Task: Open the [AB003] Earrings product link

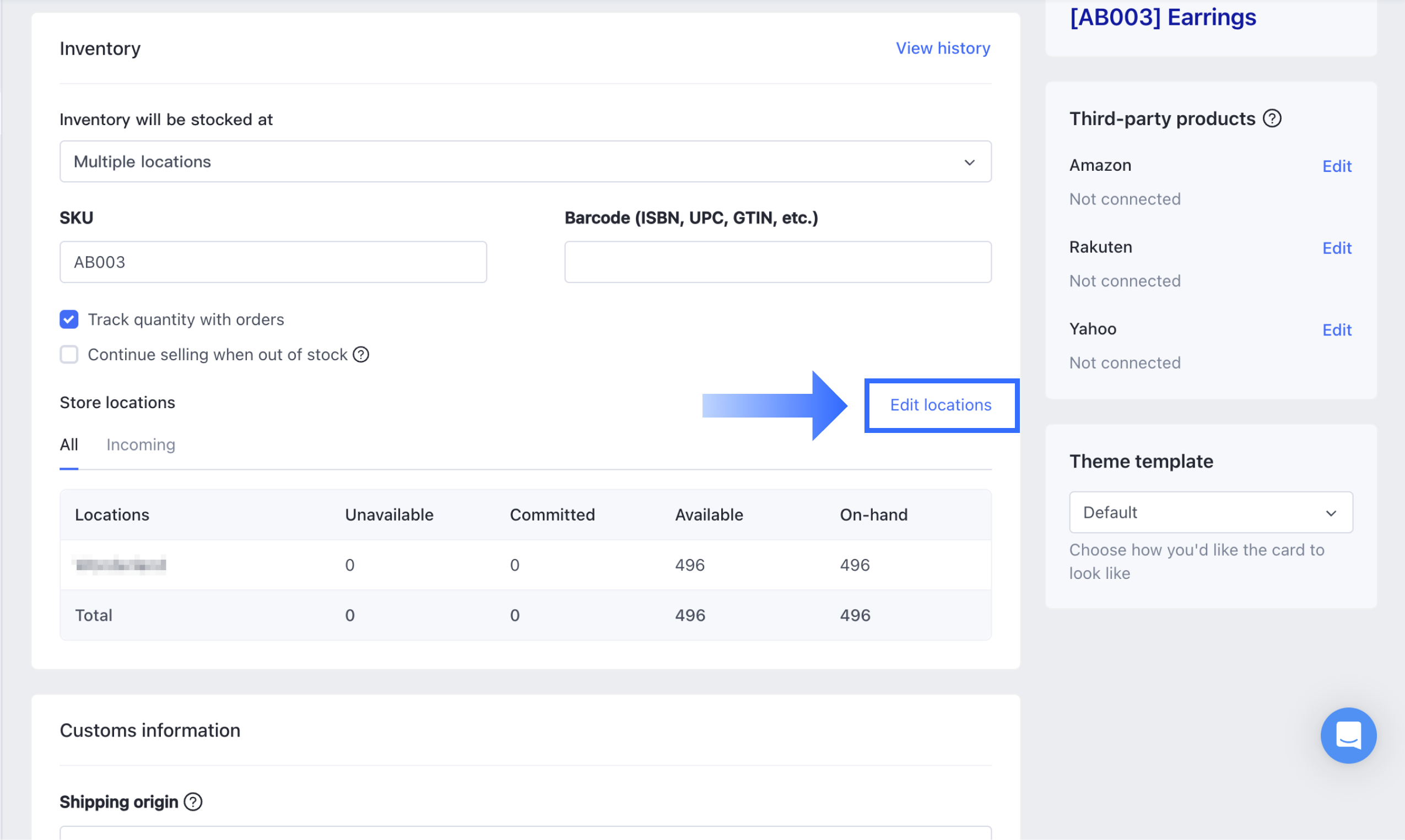Action: click(1162, 18)
